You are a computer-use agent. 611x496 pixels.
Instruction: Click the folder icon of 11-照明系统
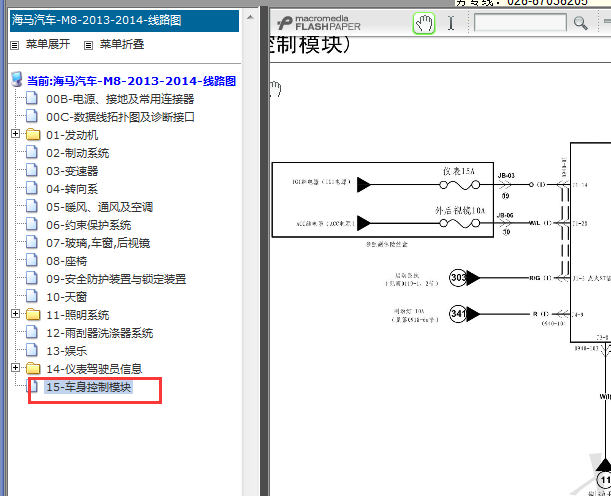33,314
